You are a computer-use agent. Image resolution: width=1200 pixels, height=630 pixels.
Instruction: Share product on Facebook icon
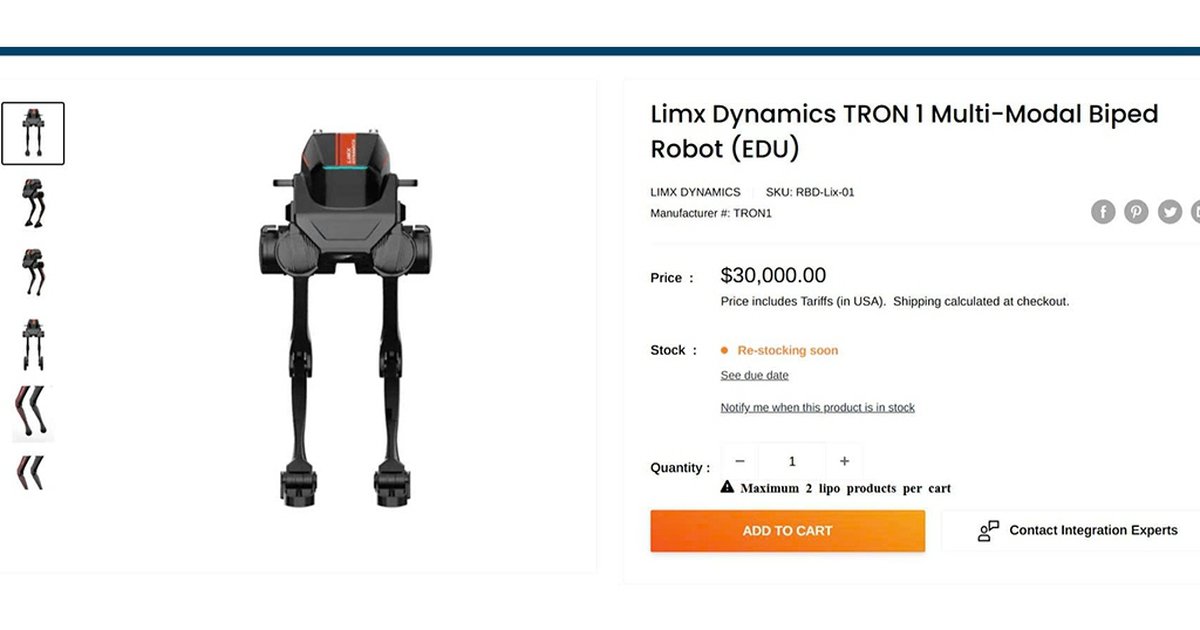1103,212
